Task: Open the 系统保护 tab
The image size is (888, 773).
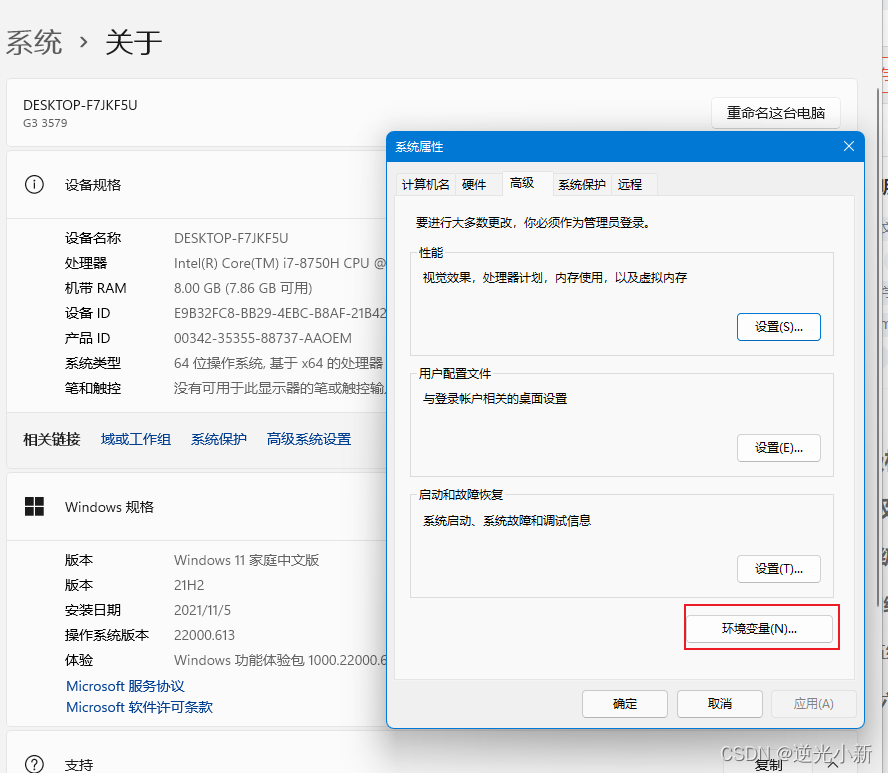Action: (582, 184)
